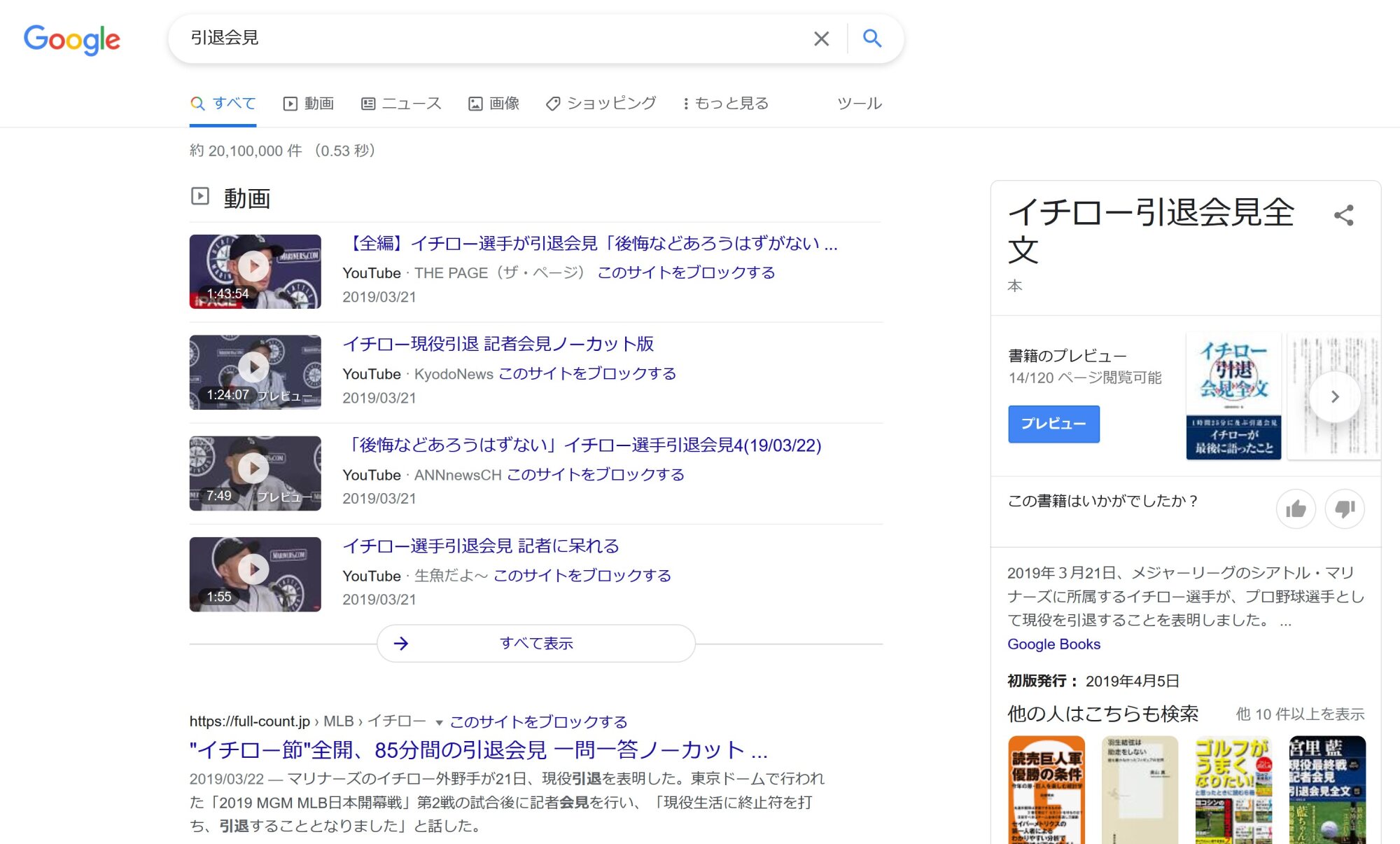Click the blue プレビュー button
1400x844 pixels.
pyautogui.click(x=1053, y=424)
